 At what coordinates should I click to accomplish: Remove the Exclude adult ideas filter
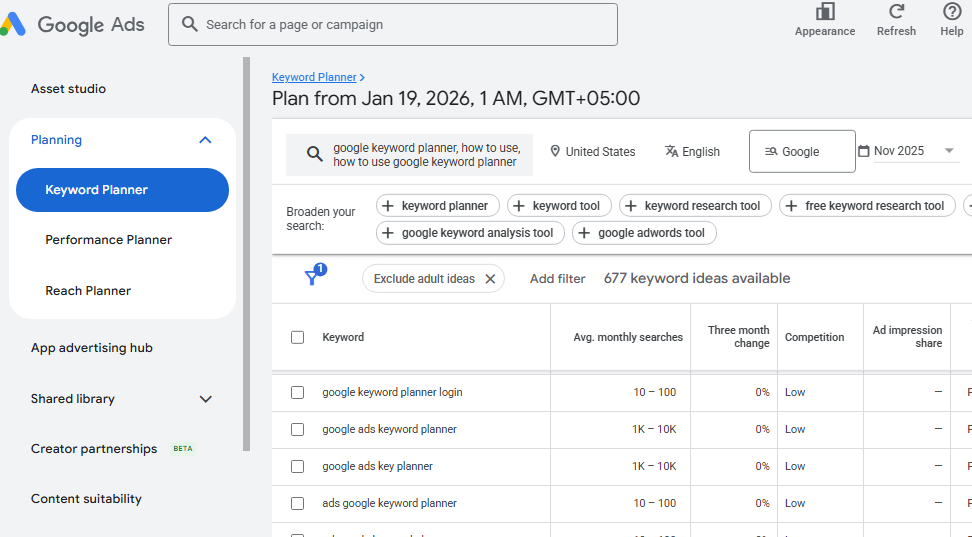[x=490, y=279]
